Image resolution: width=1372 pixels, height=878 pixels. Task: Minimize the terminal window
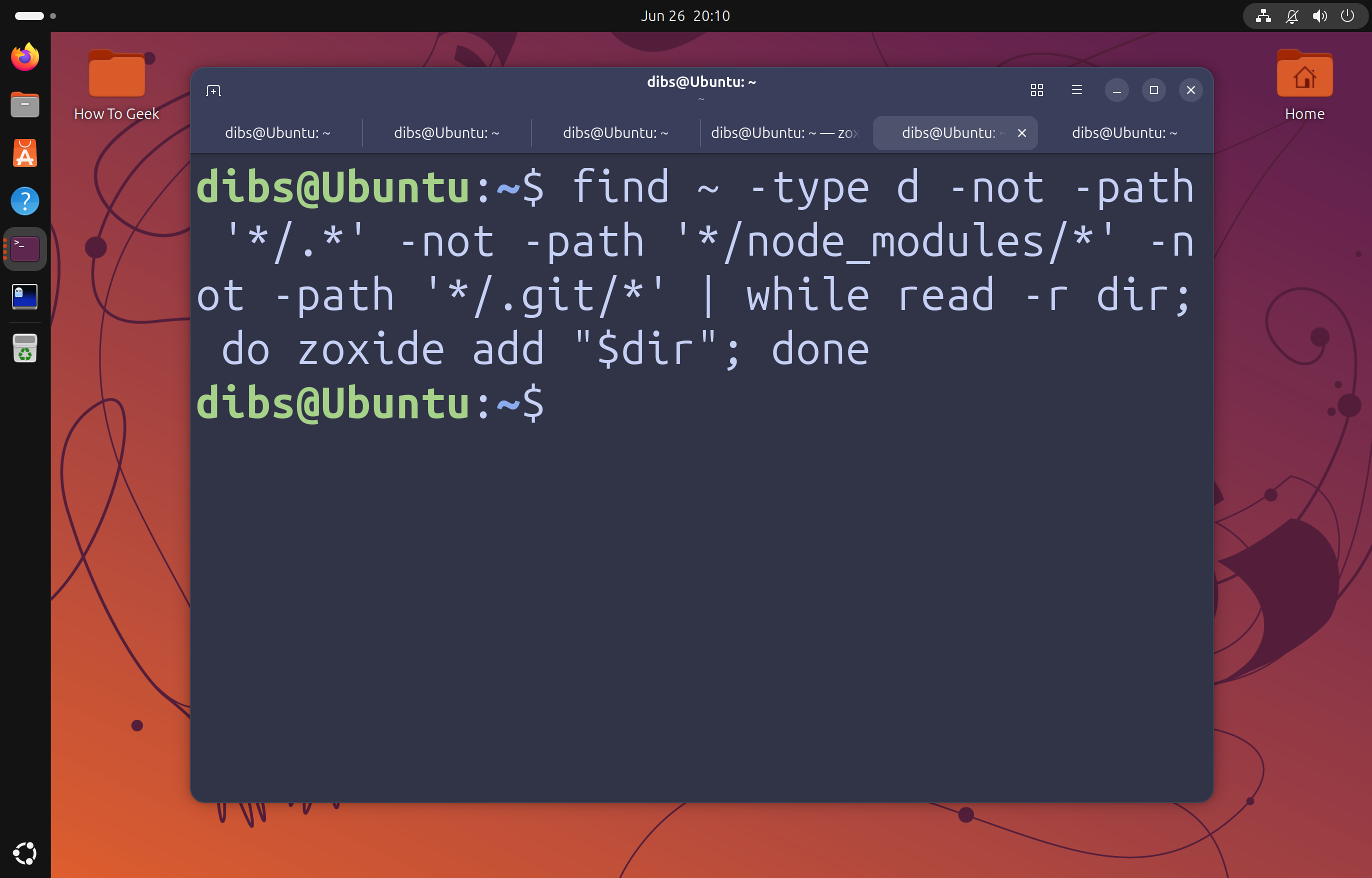click(1116, 90)
